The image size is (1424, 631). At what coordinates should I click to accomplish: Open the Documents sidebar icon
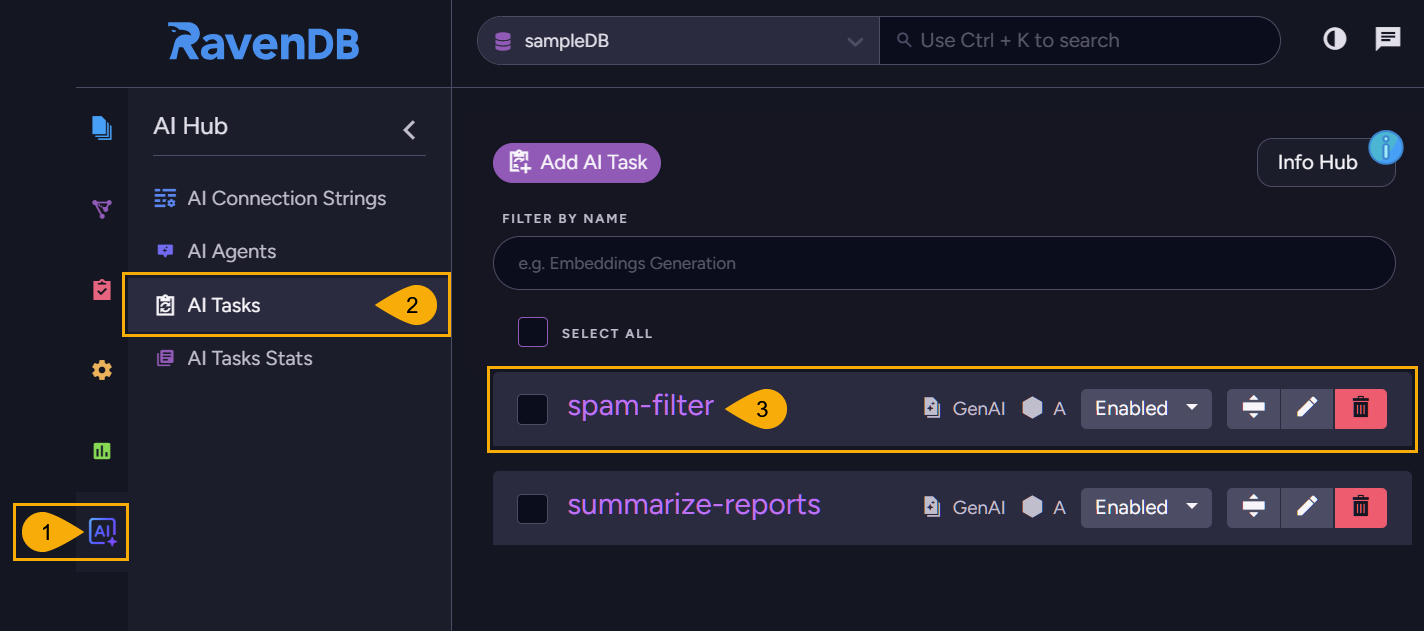[102, 128]
